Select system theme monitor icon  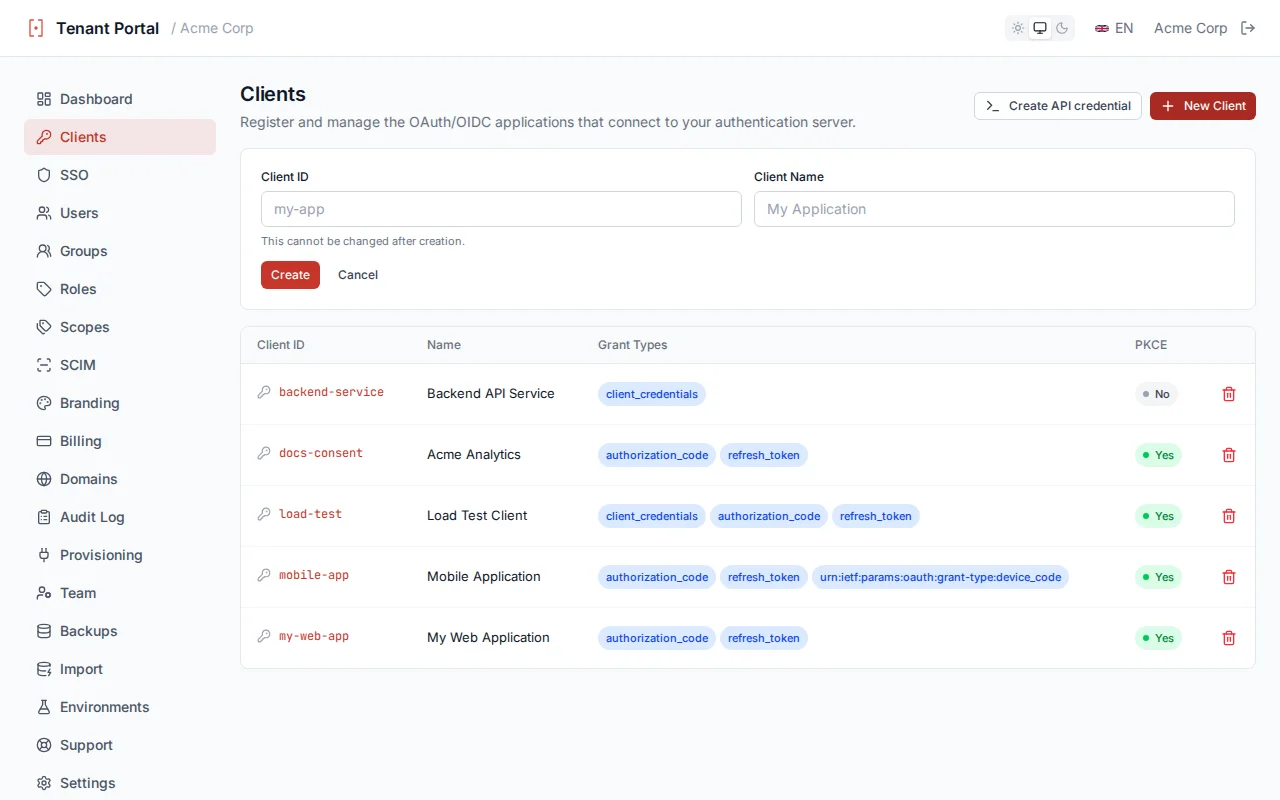tap(1040, 28)
